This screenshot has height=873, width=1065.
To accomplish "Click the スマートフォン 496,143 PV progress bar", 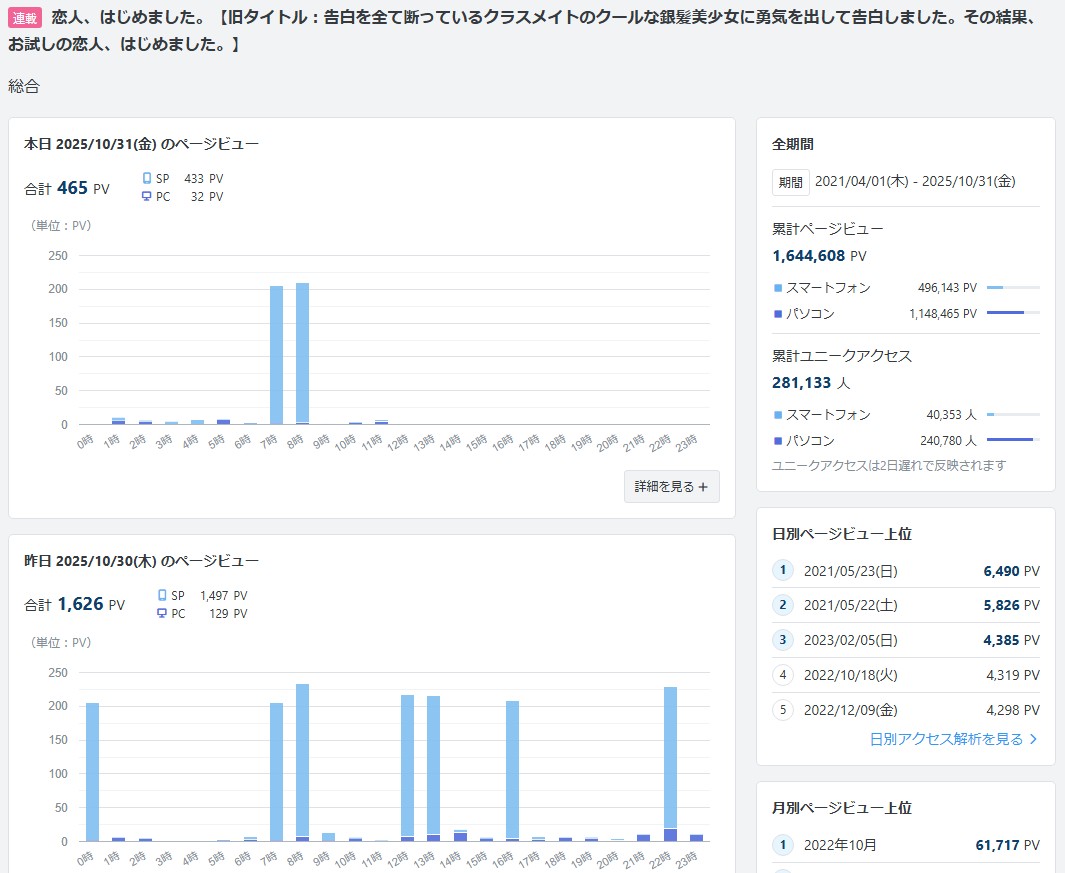I will 1013,287.
